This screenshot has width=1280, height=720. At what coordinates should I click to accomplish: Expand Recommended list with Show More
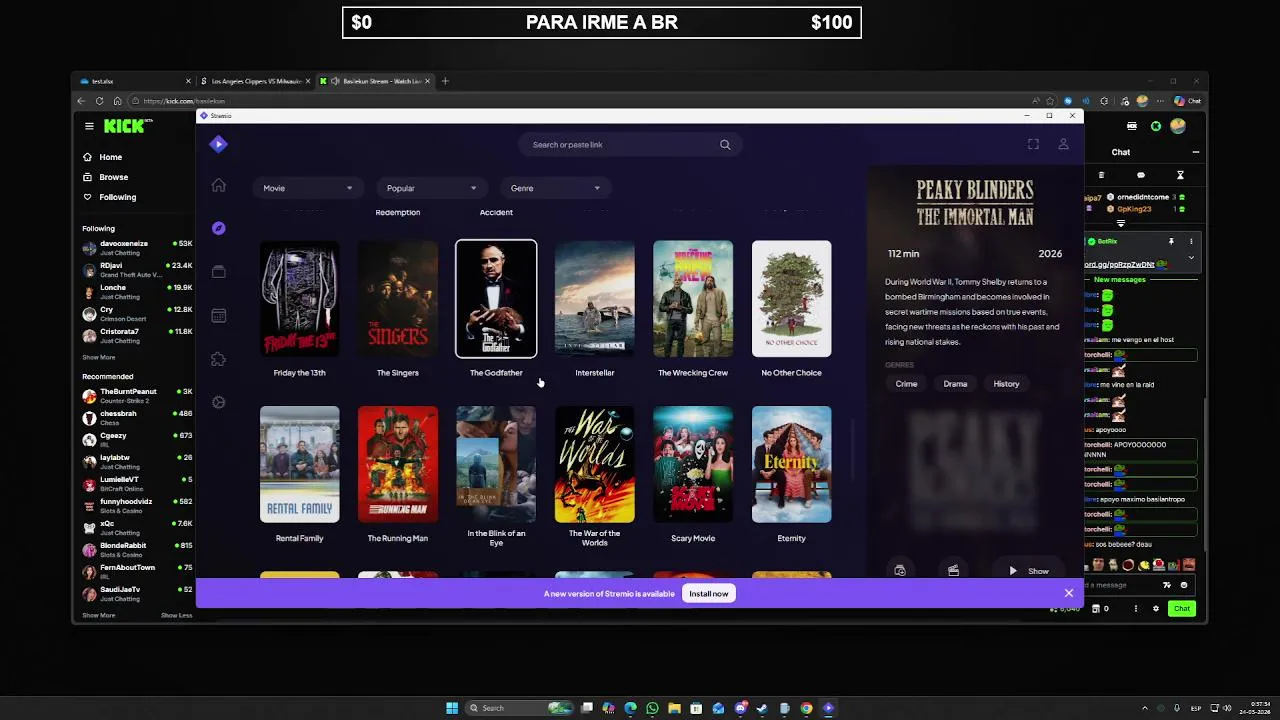(98, 615)
